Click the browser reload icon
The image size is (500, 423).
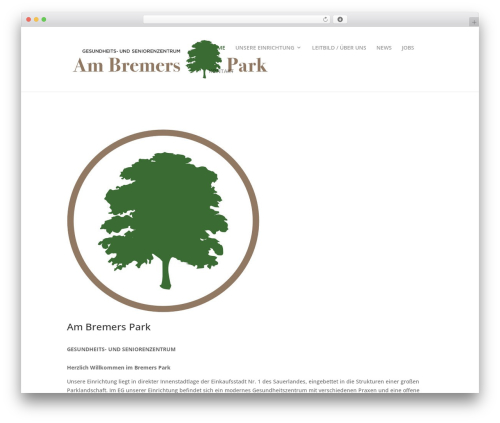tap(325, 19)
